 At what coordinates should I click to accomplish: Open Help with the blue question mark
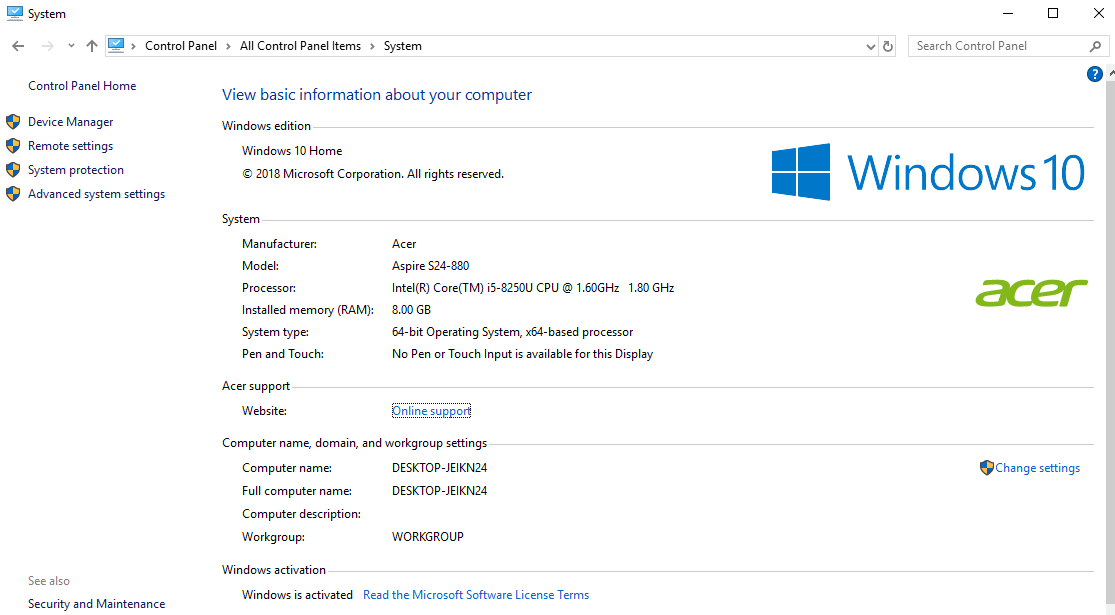1095,74
